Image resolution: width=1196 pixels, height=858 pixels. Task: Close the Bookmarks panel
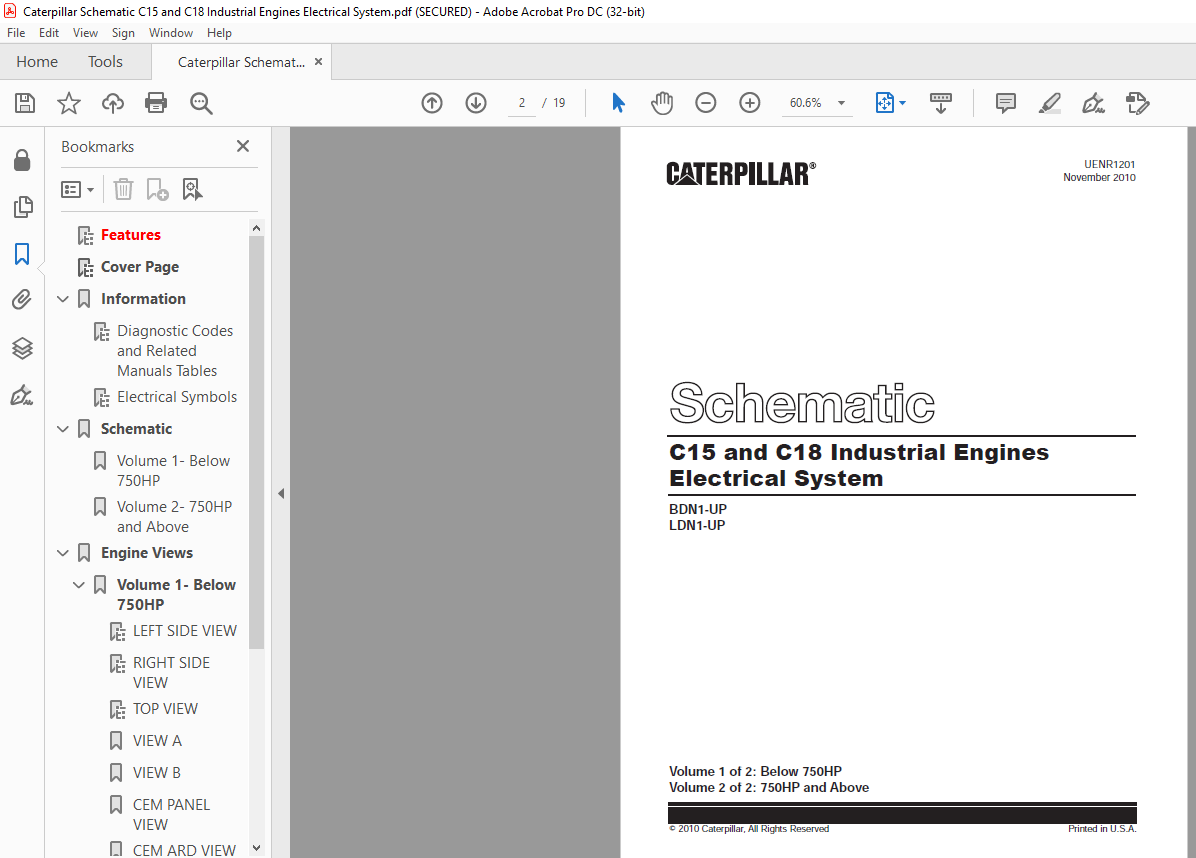[243, 146]
